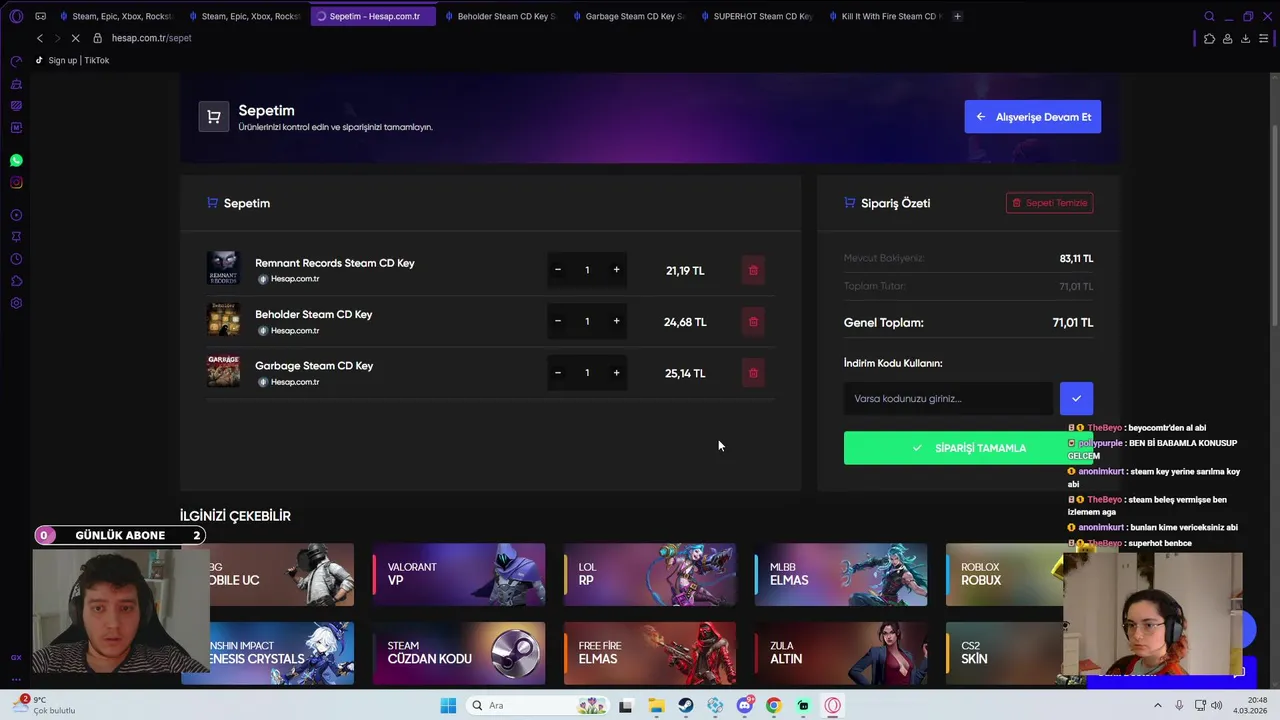Open the Beholder Steam CD Key product link
Viewport: 1280px width, 720px height.
pyautogui.click(x=313, y=314)
